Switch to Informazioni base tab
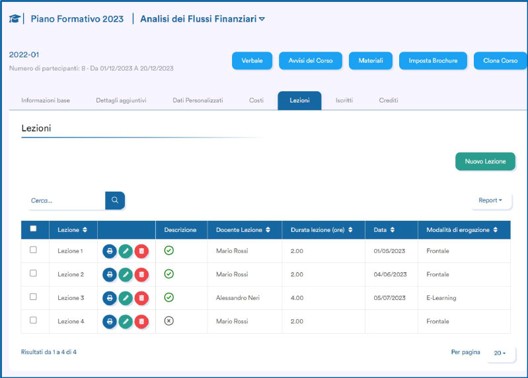This screenshot has height=378, width=528. click(x=45, y=100)
